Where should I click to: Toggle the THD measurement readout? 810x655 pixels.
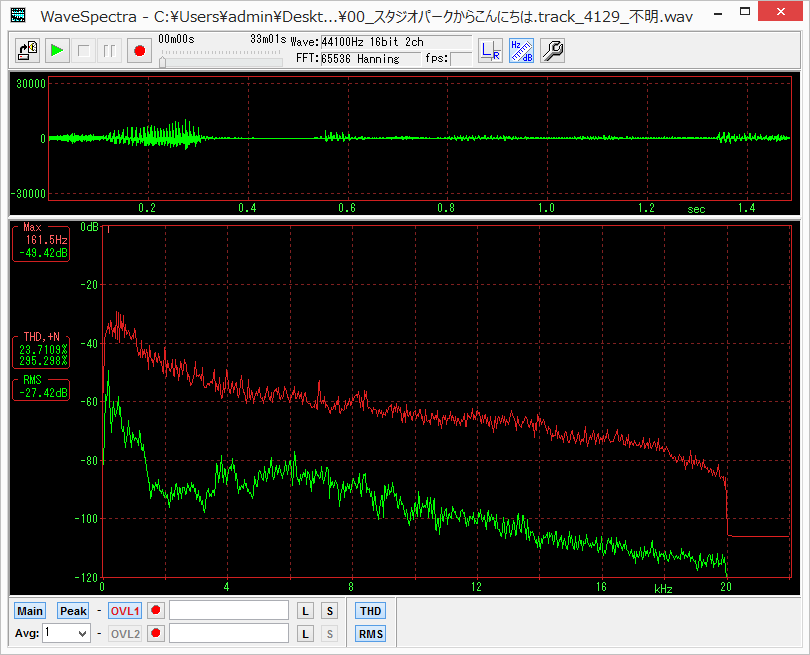pyautogui.click(x=371, y=611)
